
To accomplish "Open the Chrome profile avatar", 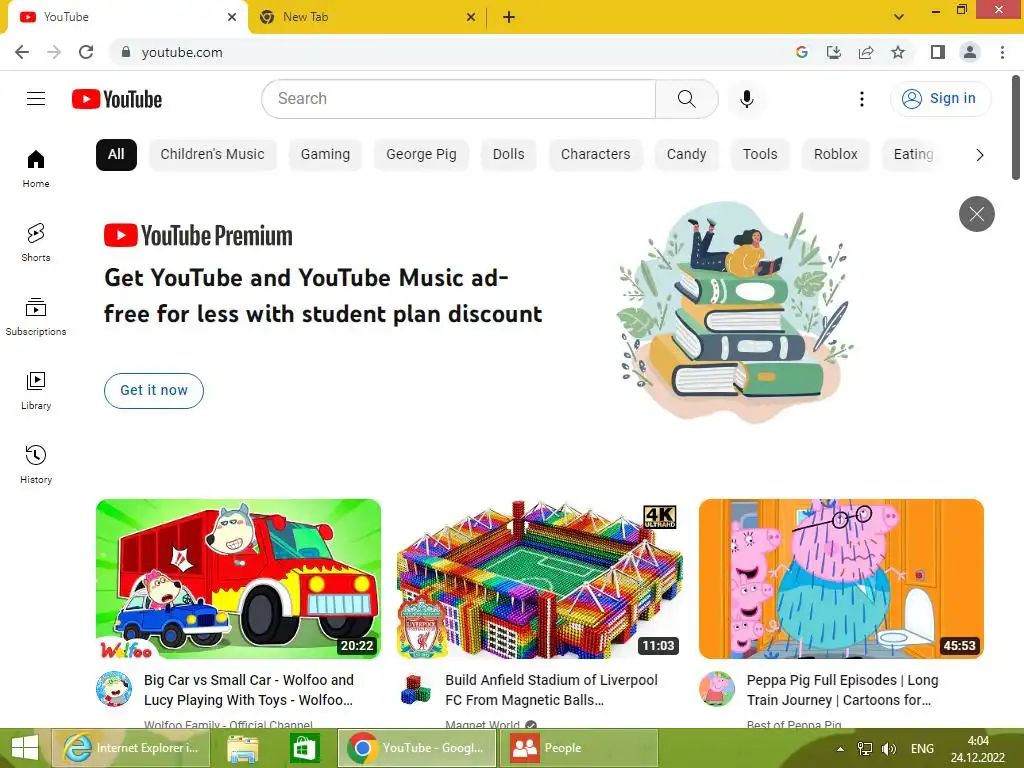I will coord(970,52).
